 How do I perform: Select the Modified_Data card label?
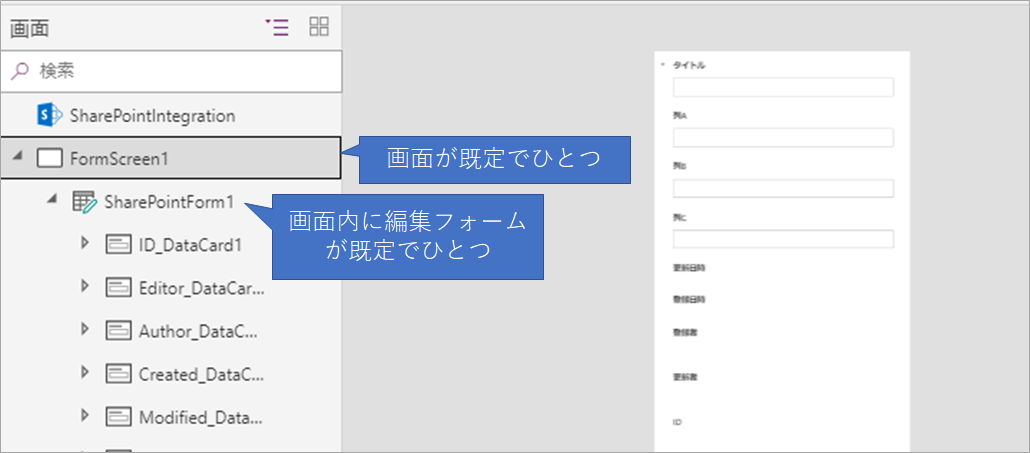point(201,417)
